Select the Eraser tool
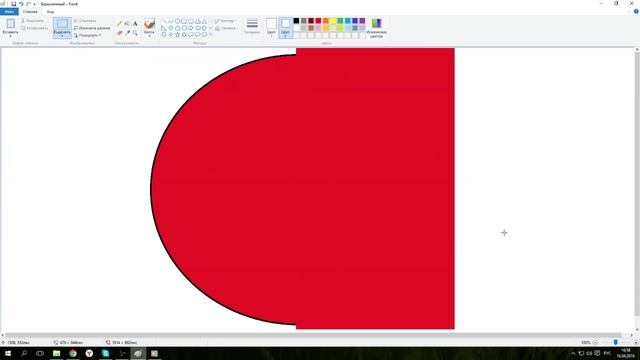 click(x=119, y=33)
